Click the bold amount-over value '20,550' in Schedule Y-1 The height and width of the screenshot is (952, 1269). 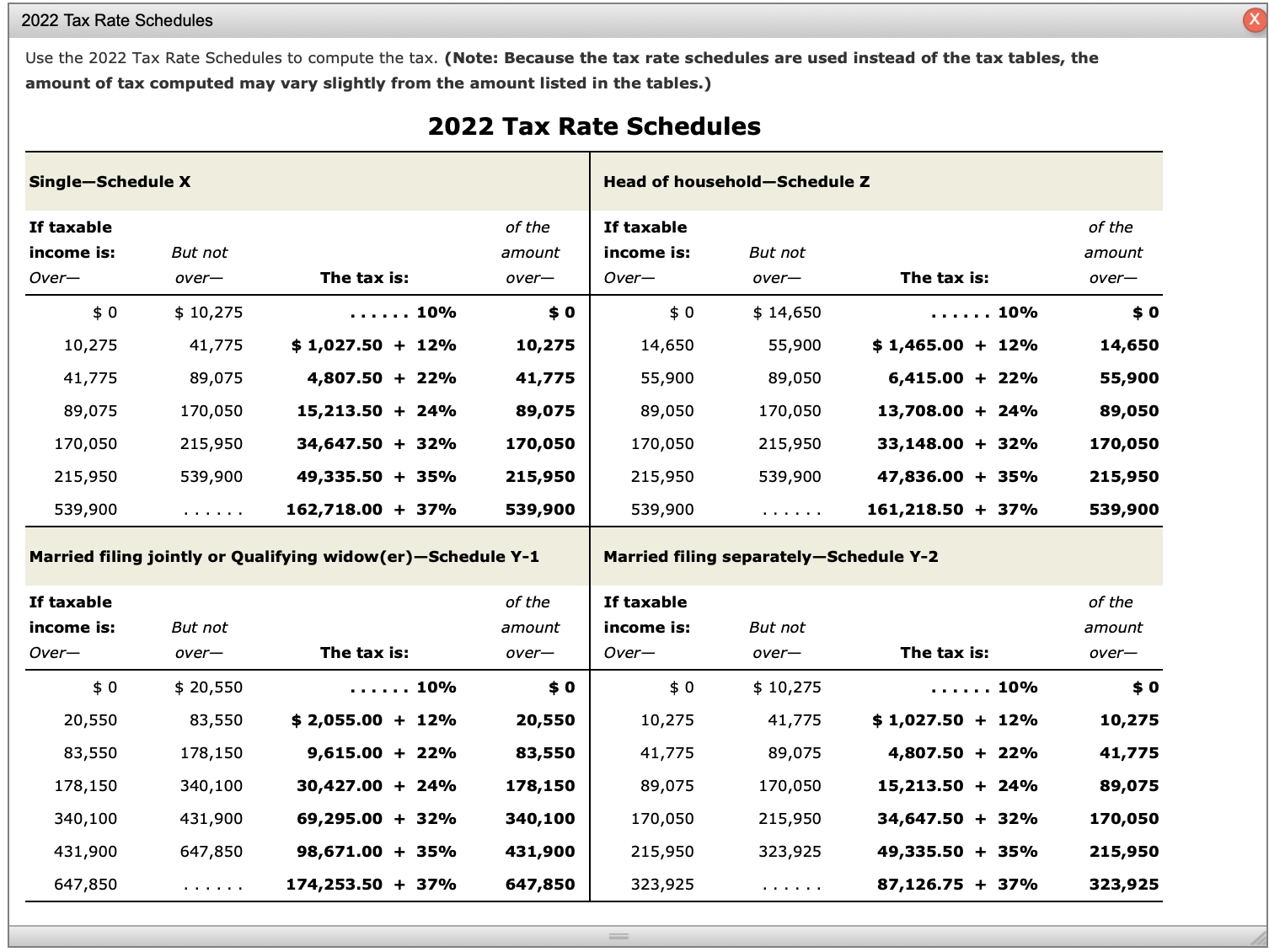pos(545,720)
